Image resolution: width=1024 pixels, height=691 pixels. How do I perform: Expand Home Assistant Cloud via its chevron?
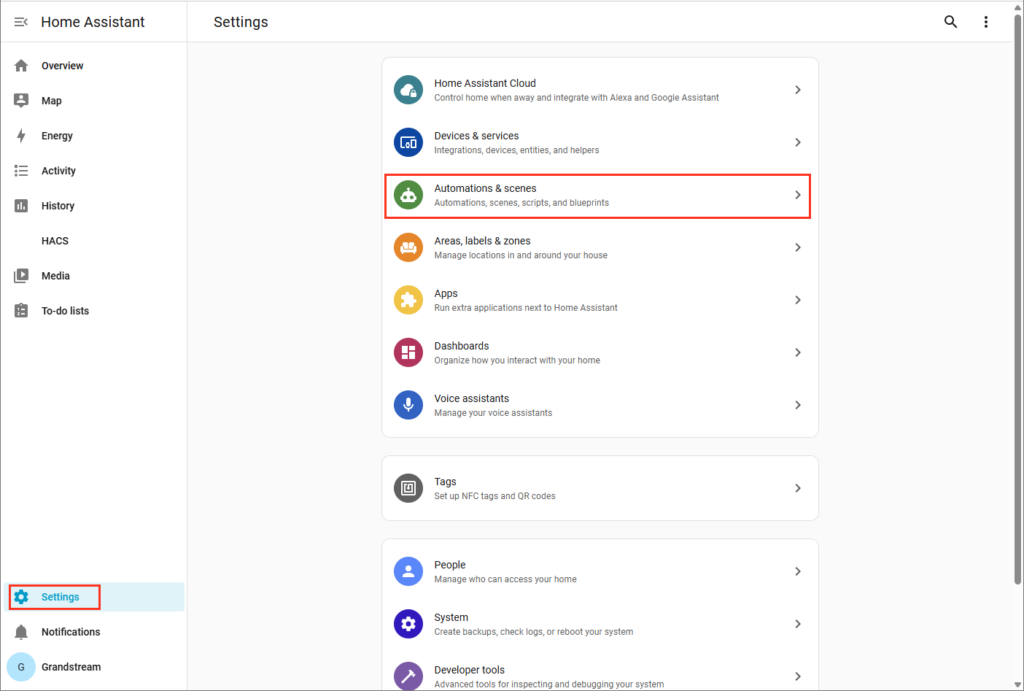pyautogui.click(x=797, y=89)
